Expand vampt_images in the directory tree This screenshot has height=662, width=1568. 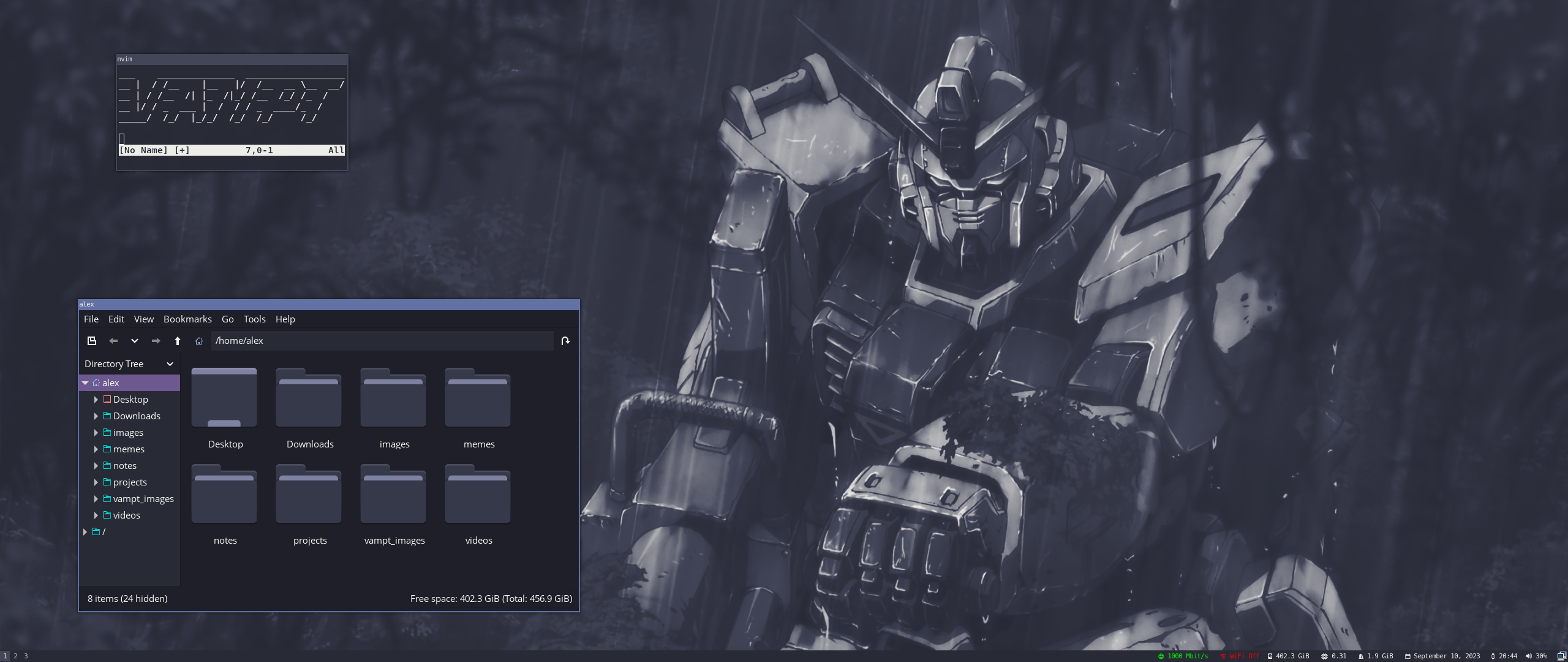[x=96, y=499]
